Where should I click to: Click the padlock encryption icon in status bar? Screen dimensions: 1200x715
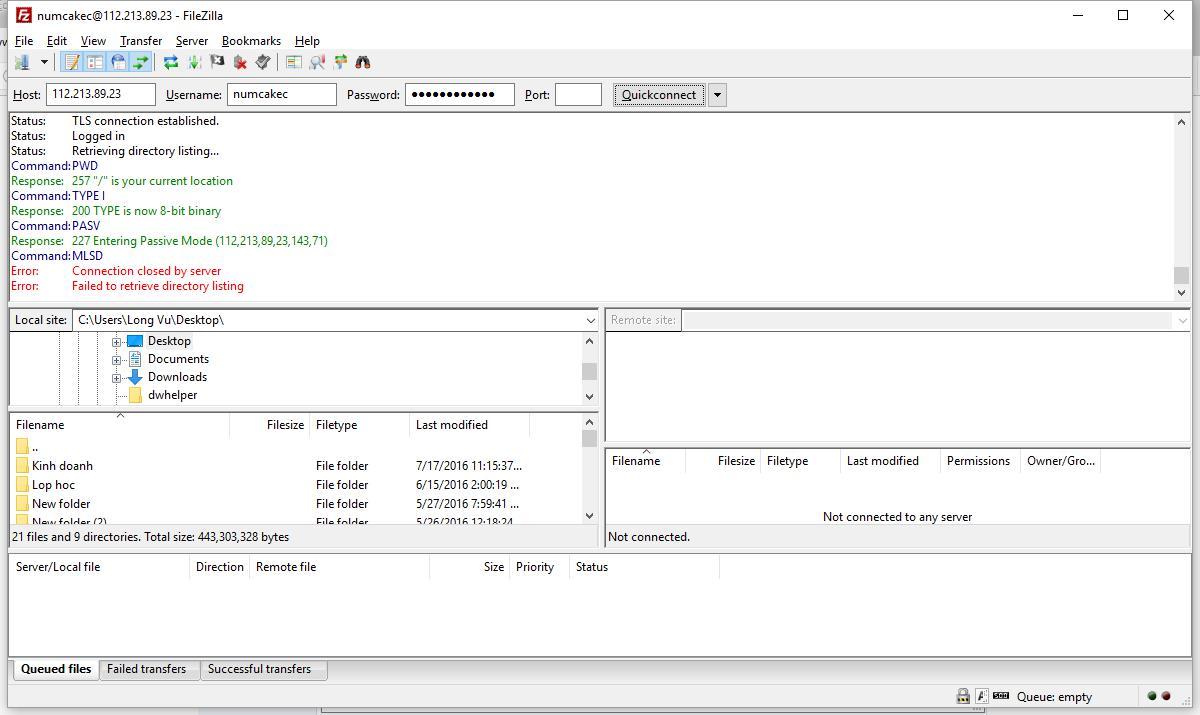tap(963, 696)
